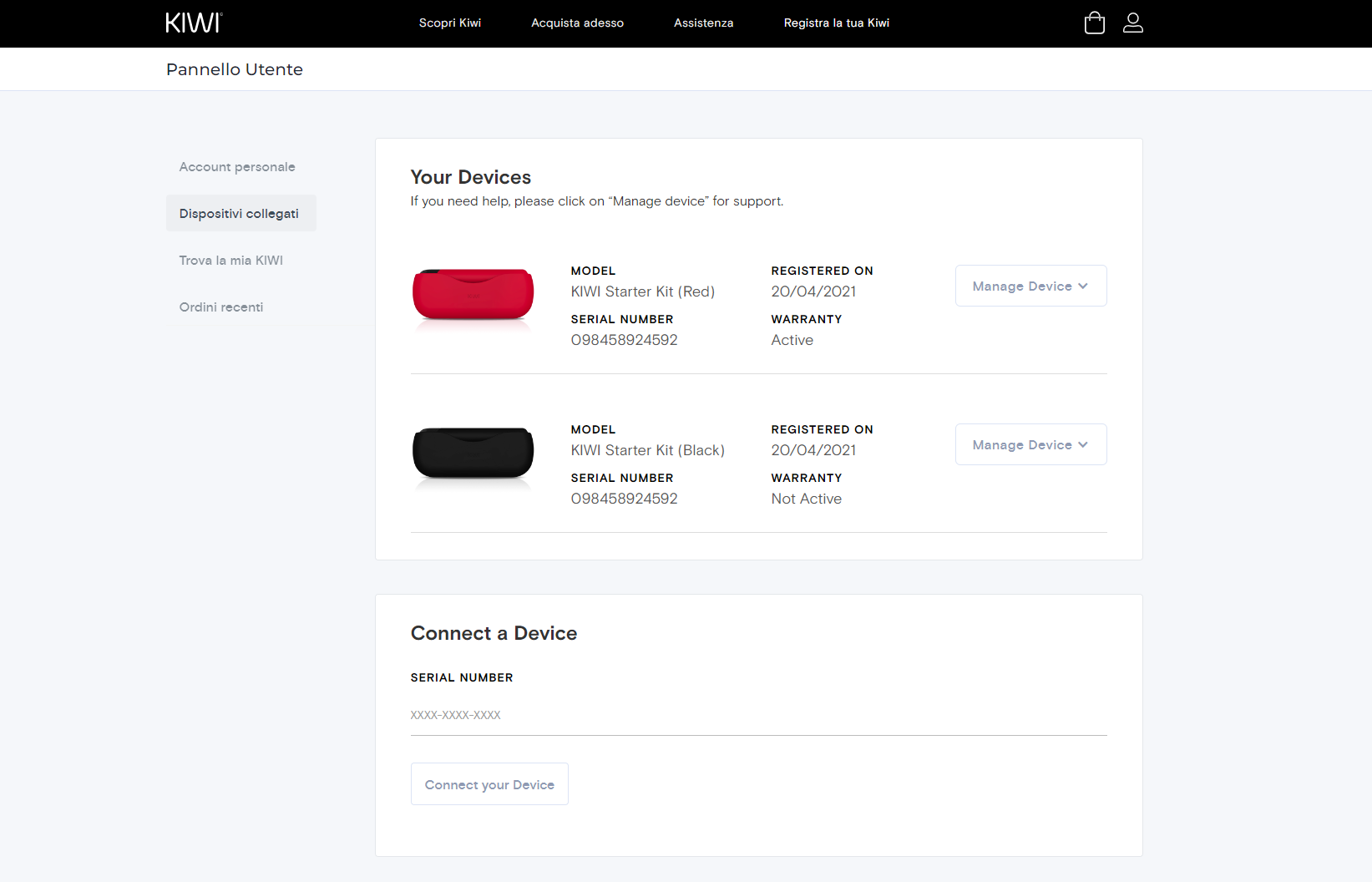
Task: Select the KIWI Starter Kit (Red) model text
Action: click(x=643, y=291)
